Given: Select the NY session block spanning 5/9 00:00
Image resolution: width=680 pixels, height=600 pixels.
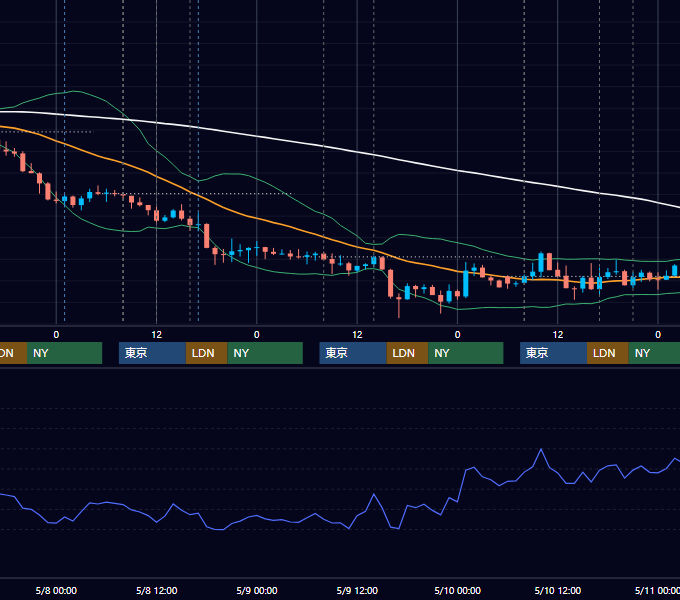Looking at the screenshot, I should [x=265, y=353].
